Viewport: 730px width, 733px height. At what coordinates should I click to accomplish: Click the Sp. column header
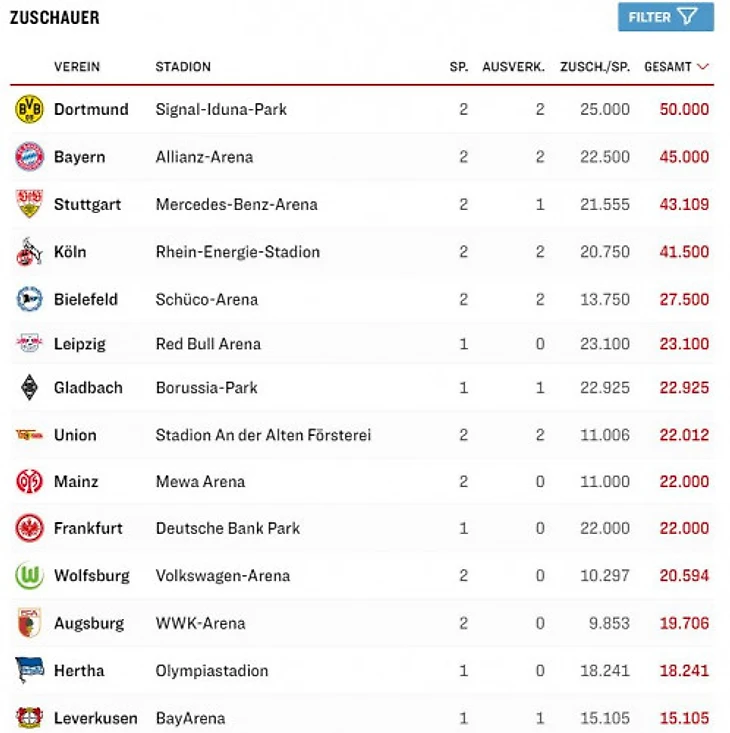[459, 67]
